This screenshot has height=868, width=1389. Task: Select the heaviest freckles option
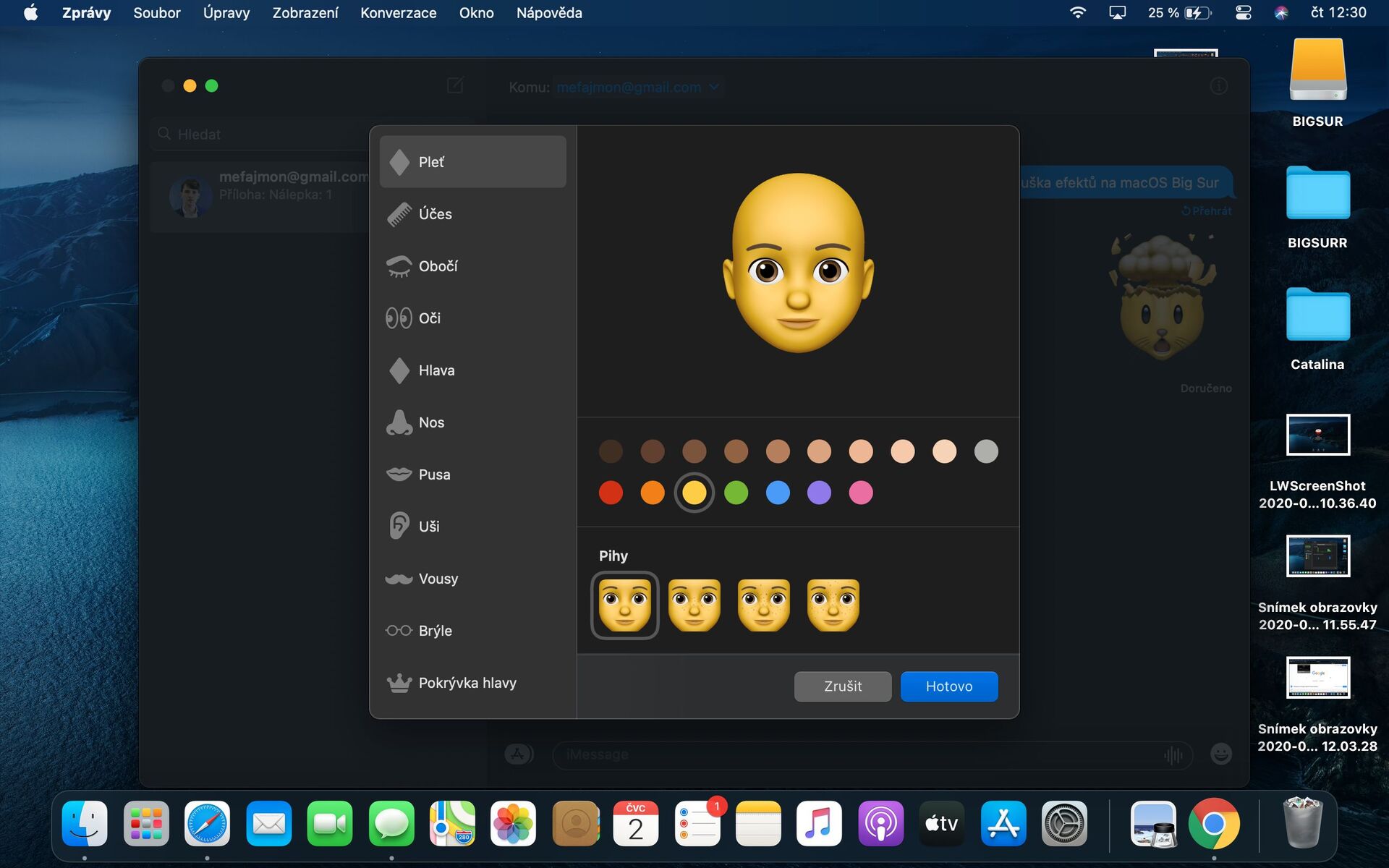click(x=833, y=605)
